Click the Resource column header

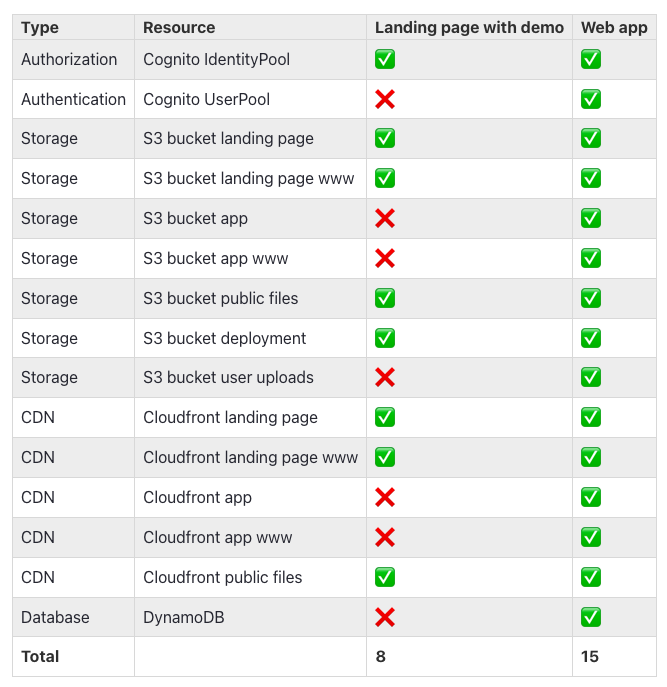179,28
